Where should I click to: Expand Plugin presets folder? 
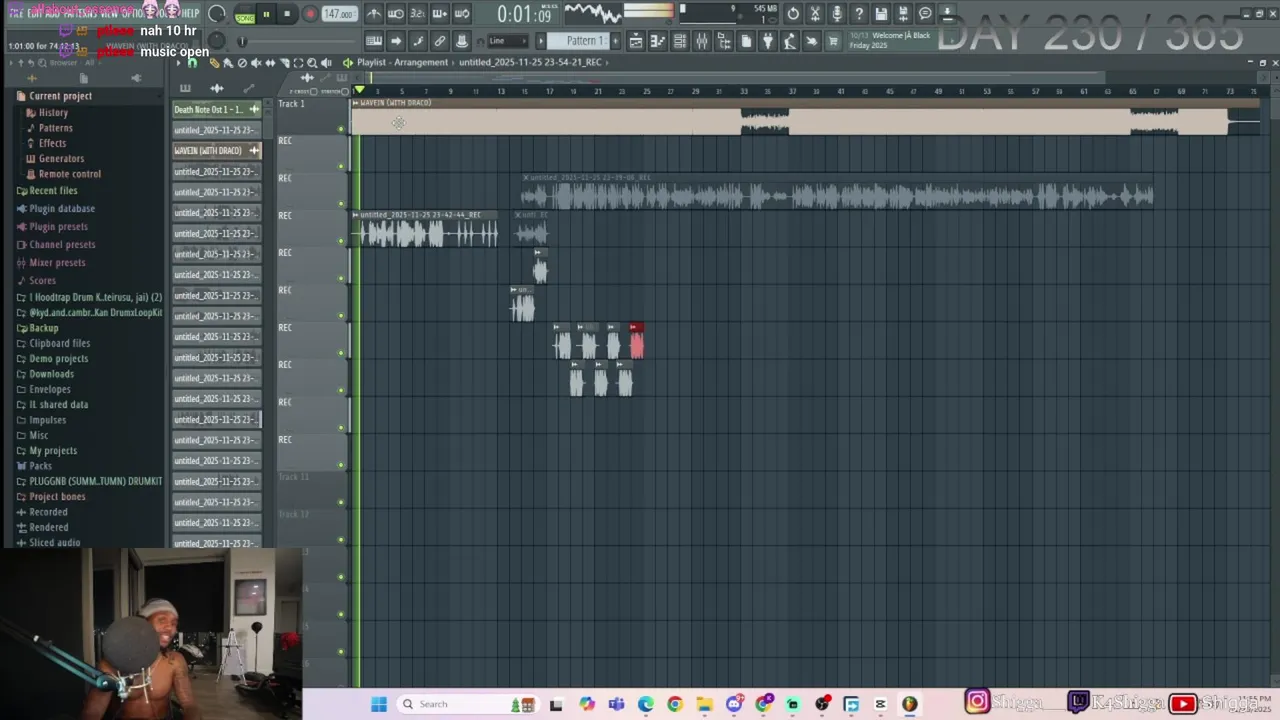click(58, 227)
